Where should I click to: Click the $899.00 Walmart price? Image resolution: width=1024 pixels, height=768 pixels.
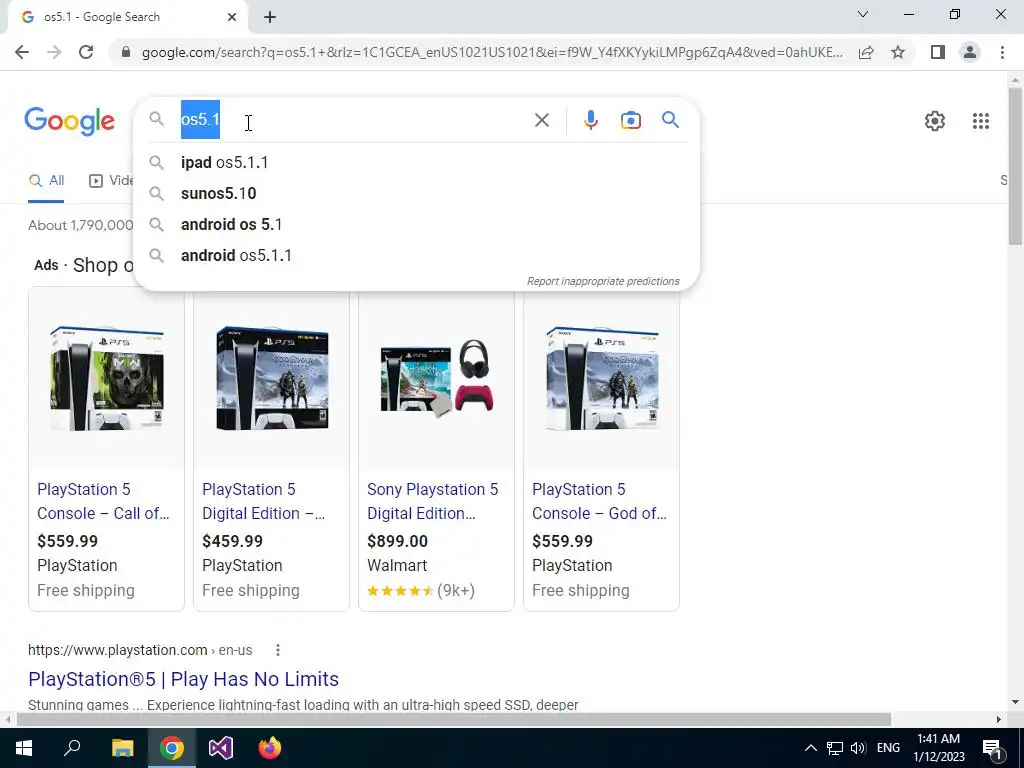click(397, 541)
